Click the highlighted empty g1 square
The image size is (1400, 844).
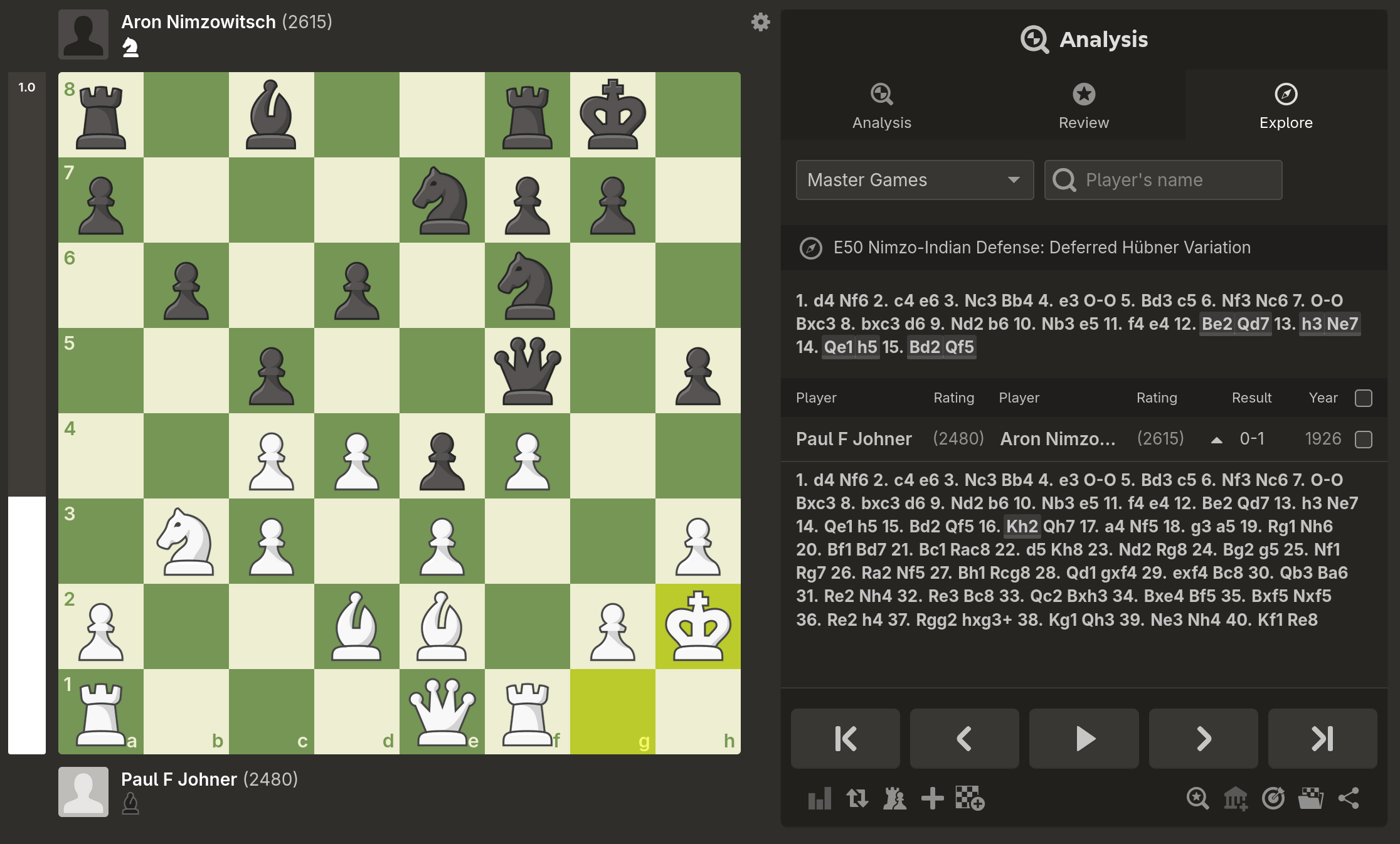click(613, 712)
